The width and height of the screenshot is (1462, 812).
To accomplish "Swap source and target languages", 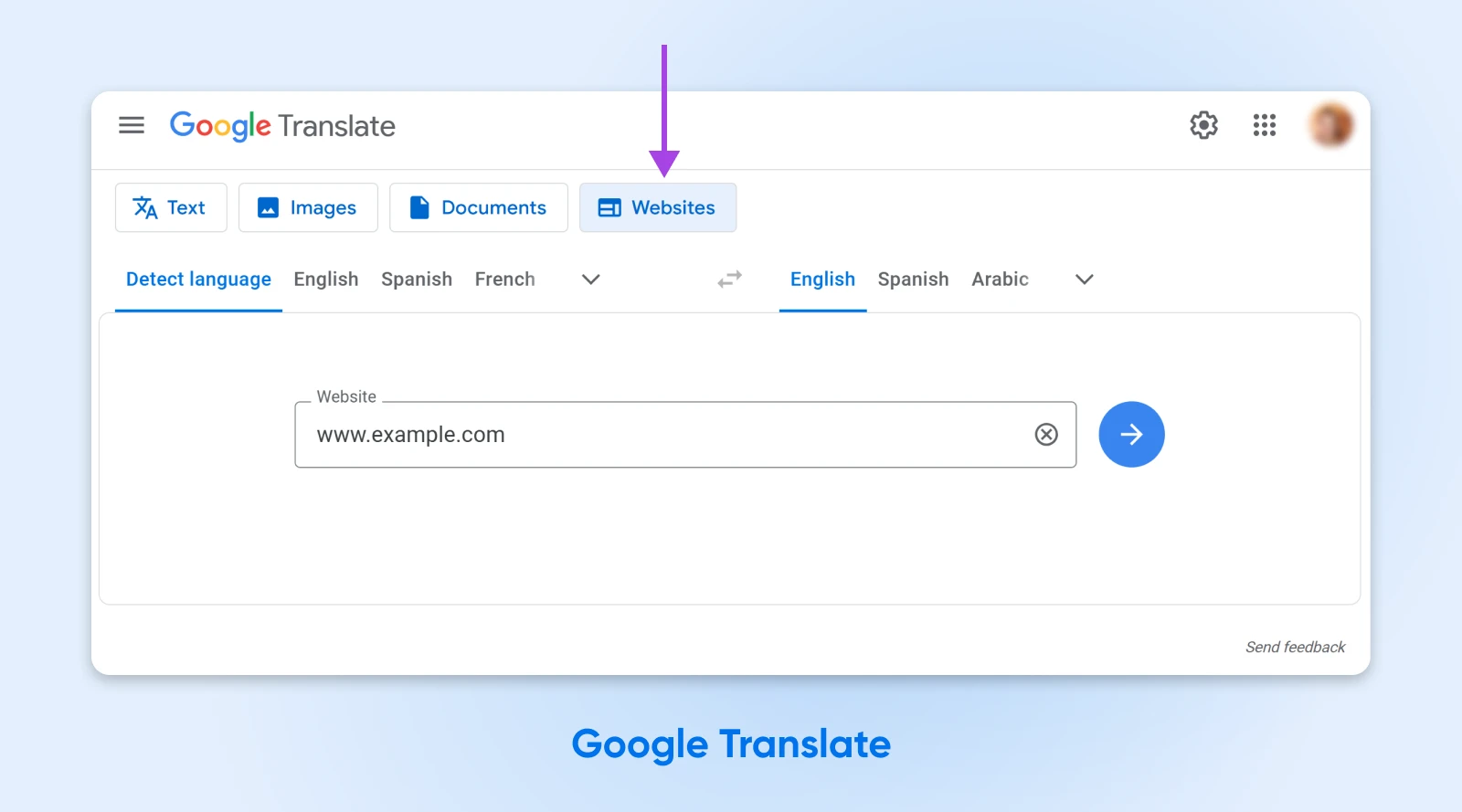I will [x=729, y=279].
